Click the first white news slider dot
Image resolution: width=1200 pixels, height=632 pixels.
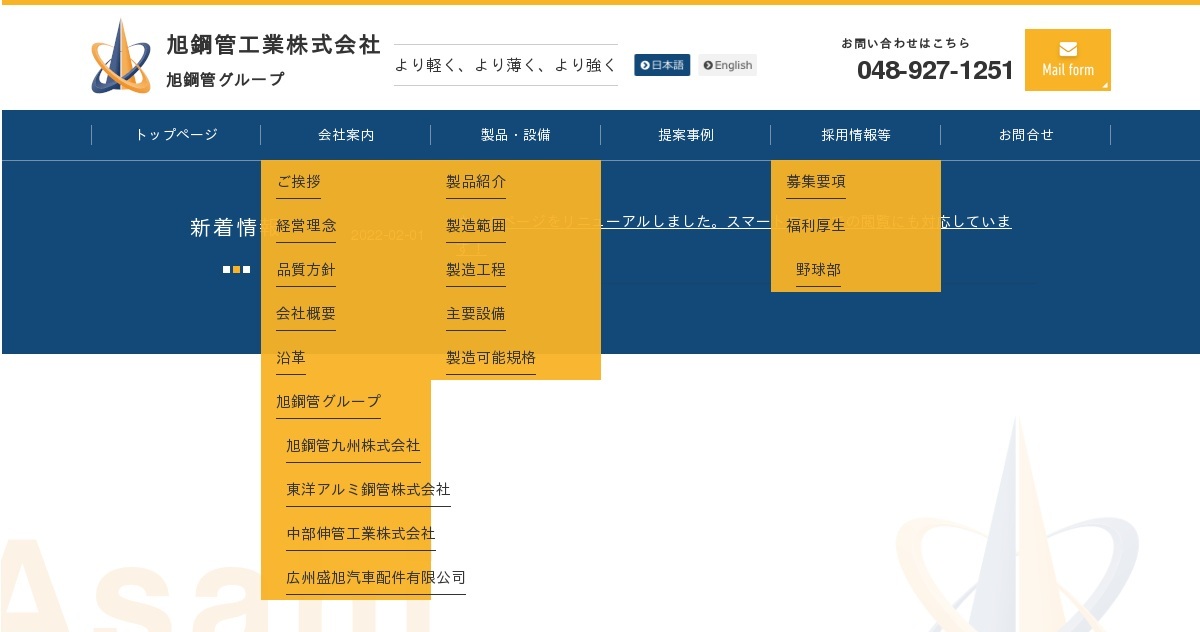pyautogui.click(x=227, y=269)
